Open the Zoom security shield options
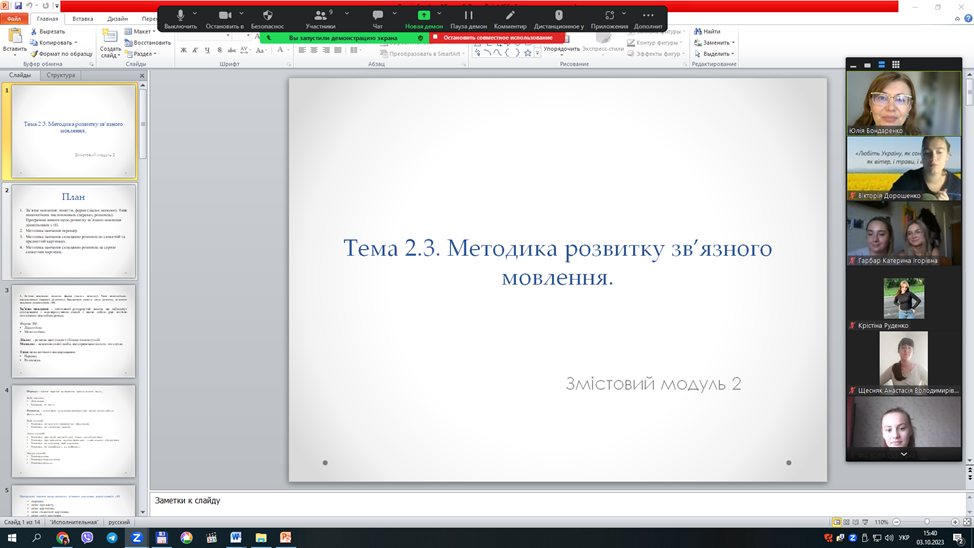The image size is (974, 548). [x=267, y=17]
